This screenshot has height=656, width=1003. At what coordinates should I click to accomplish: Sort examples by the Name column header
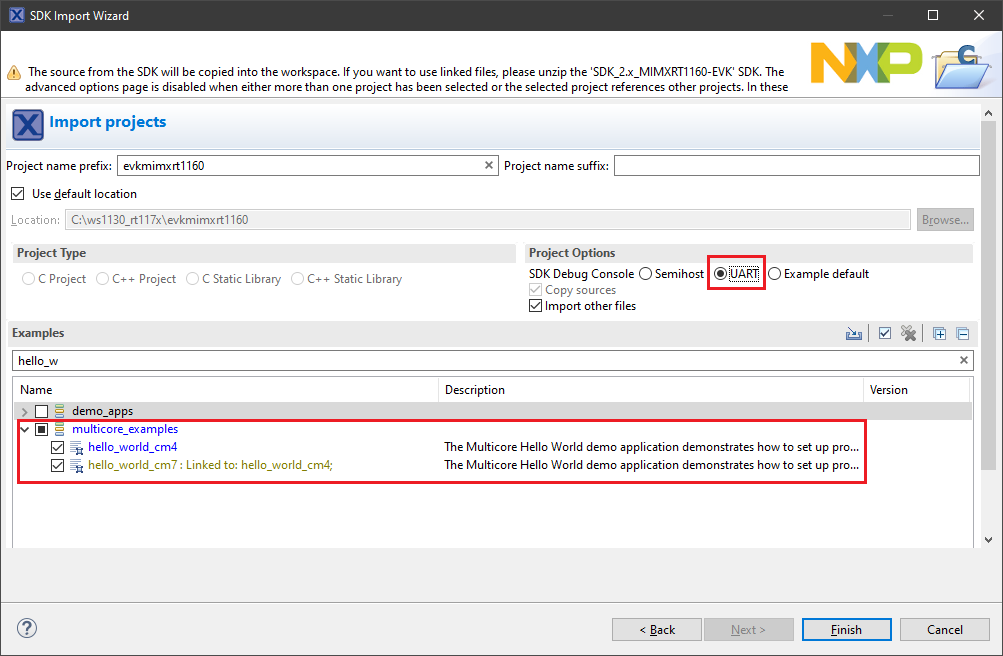tap(225, 390)
